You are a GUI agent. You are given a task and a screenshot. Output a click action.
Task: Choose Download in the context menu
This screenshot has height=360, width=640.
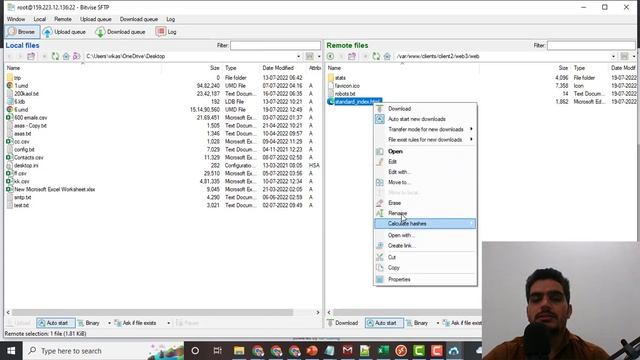pyautogui.click(x=425, y=109)
